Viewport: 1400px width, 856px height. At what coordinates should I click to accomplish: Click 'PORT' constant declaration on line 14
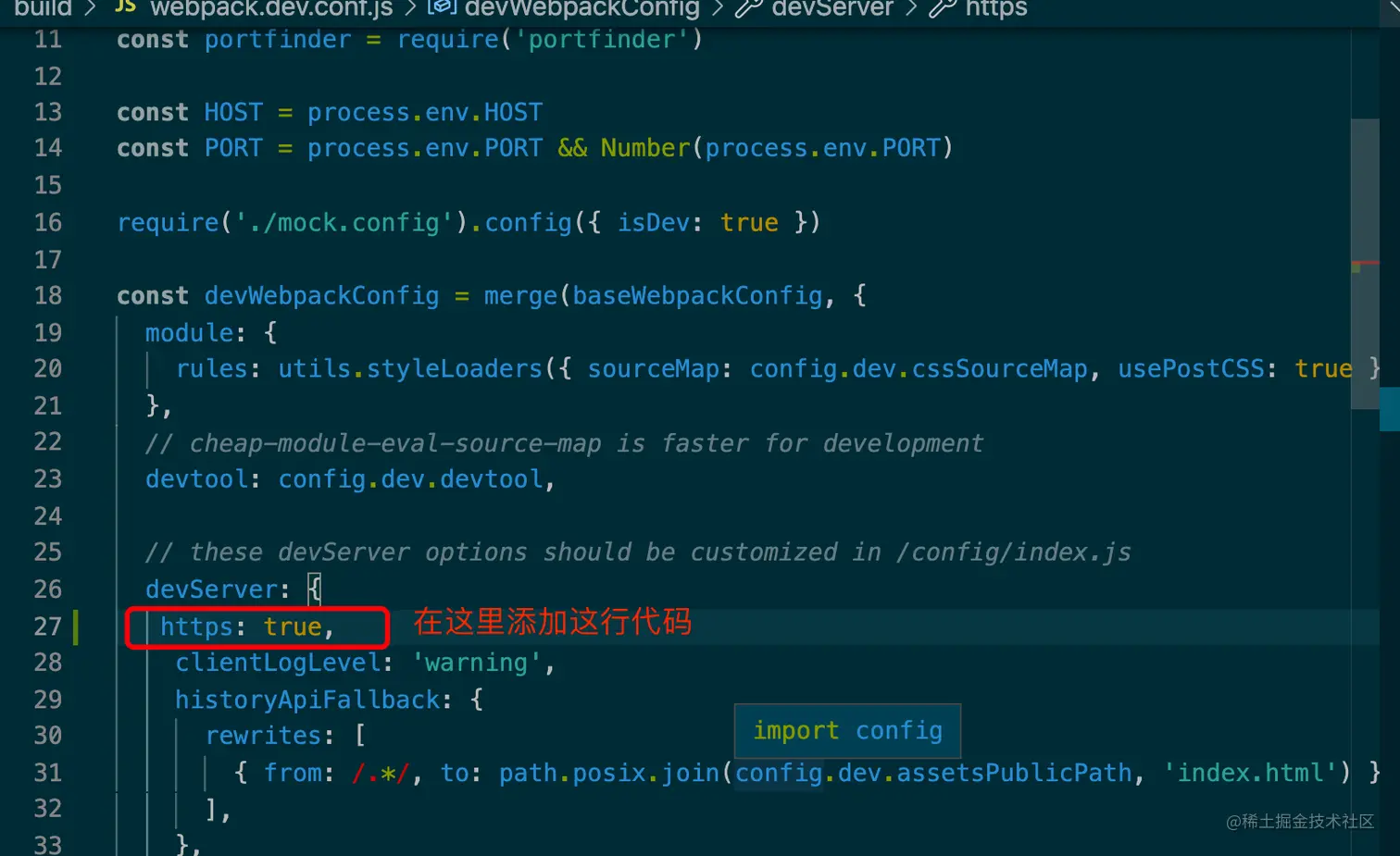click(233, 148)
